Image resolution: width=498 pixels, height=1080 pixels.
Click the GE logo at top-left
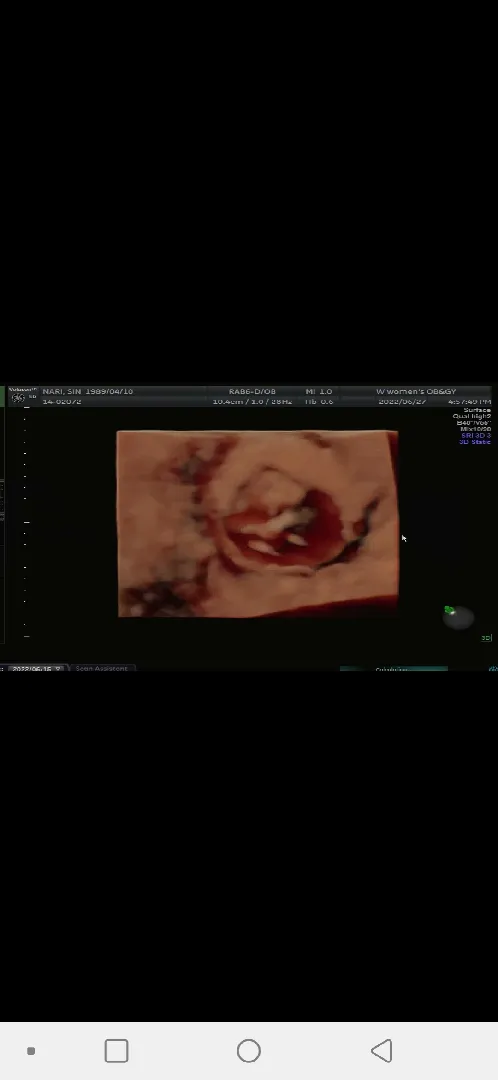point(17,396)
